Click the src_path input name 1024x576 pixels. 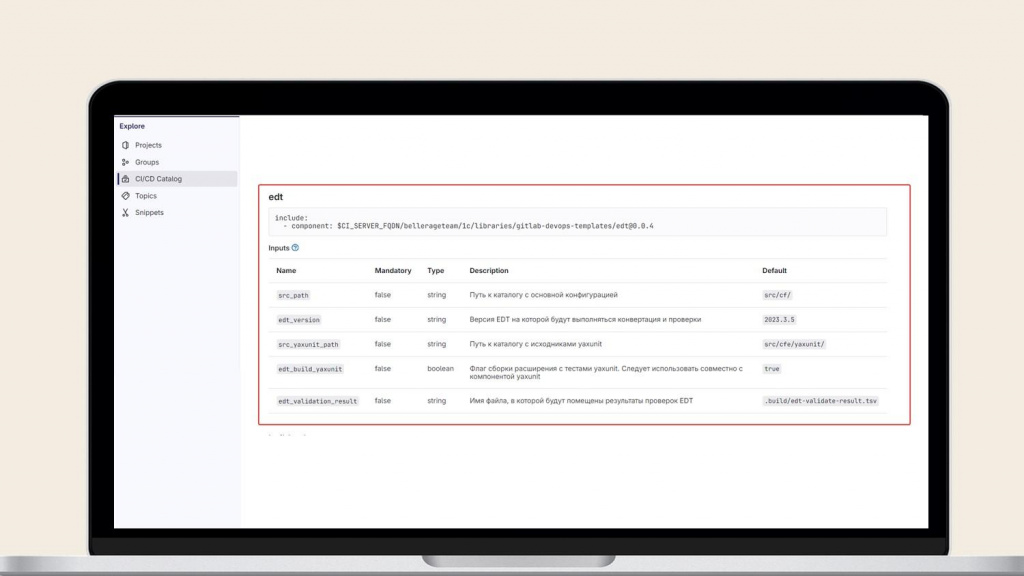tap(293, 295)
